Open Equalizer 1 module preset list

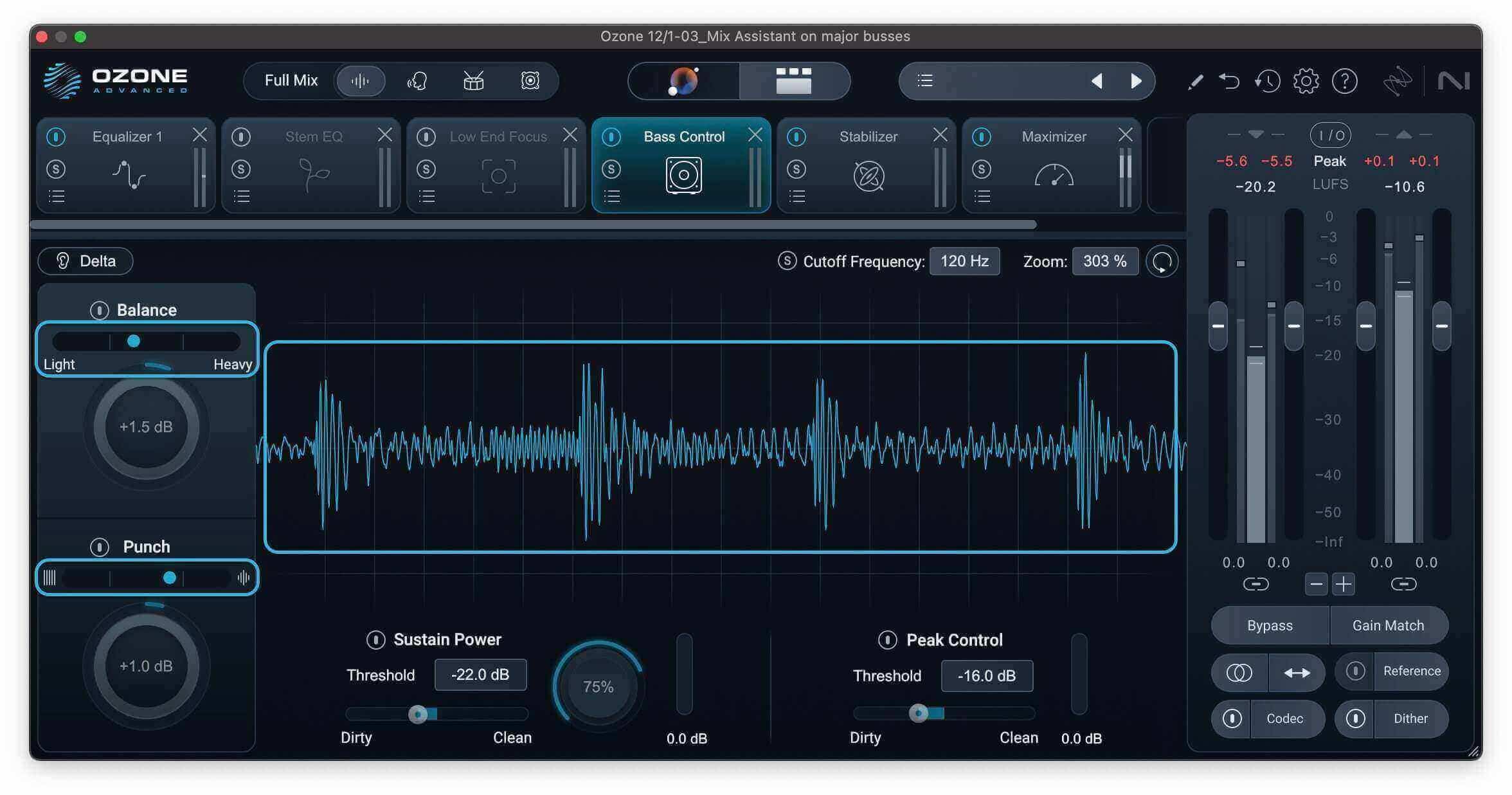57,196
